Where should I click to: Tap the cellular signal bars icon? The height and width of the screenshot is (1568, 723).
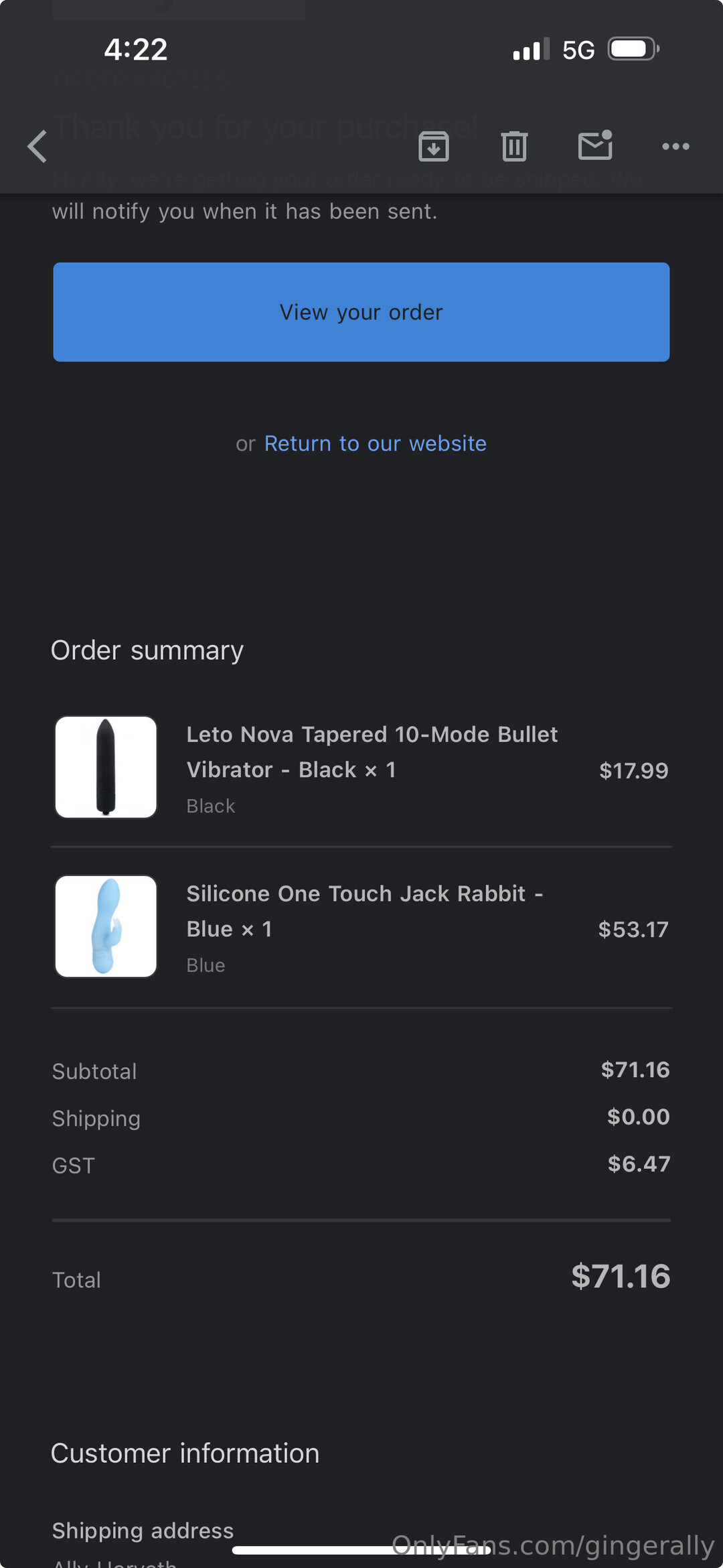point(531,50)
